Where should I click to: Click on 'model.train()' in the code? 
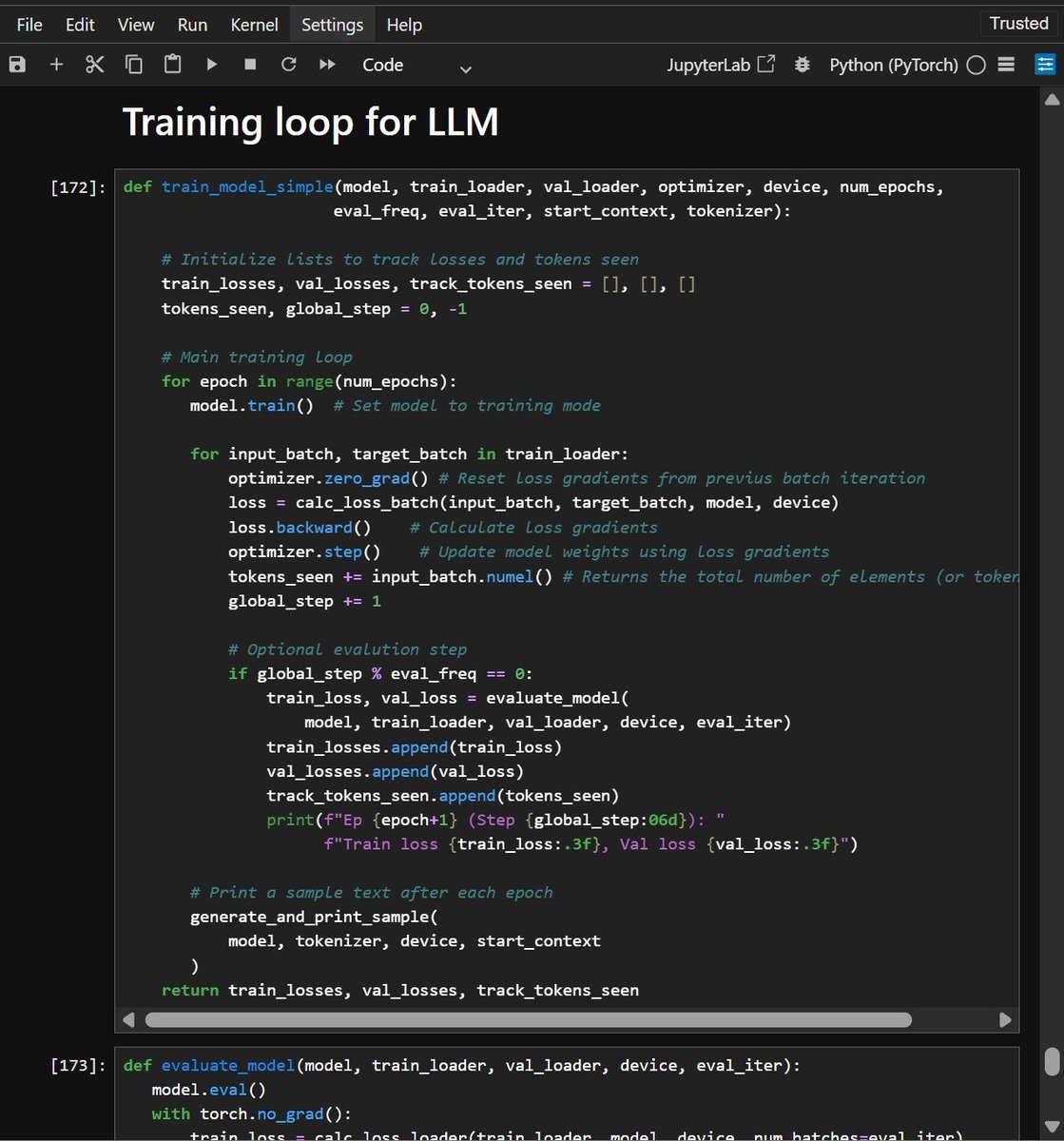tap(252, 406)
